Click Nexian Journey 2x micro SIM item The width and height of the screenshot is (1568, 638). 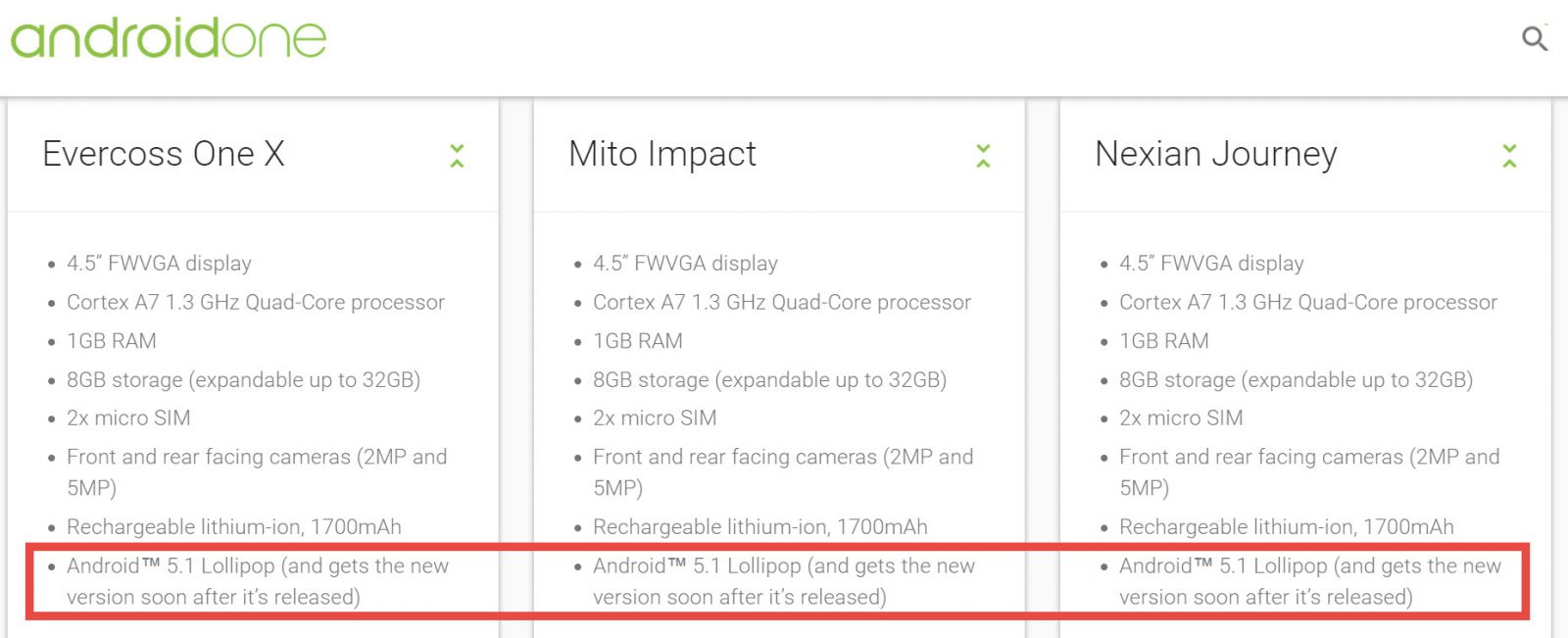(1181, 418)
